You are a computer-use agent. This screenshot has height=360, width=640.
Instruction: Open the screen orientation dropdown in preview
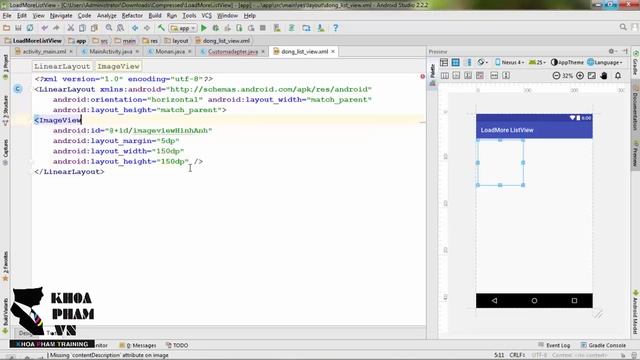(482, 62)
